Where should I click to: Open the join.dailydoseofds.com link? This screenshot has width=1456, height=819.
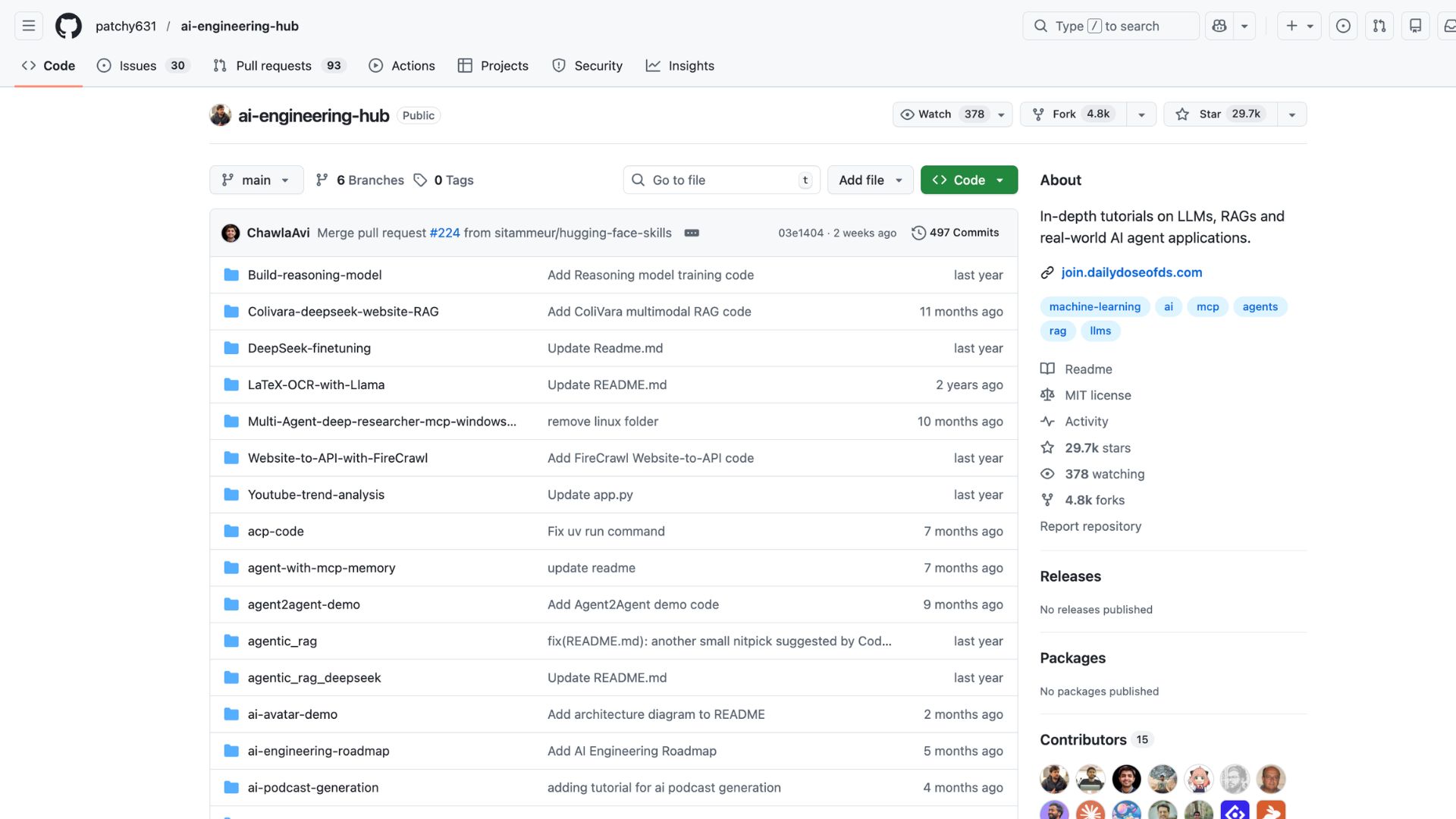pyautogui.click(x=1131, y=272)
